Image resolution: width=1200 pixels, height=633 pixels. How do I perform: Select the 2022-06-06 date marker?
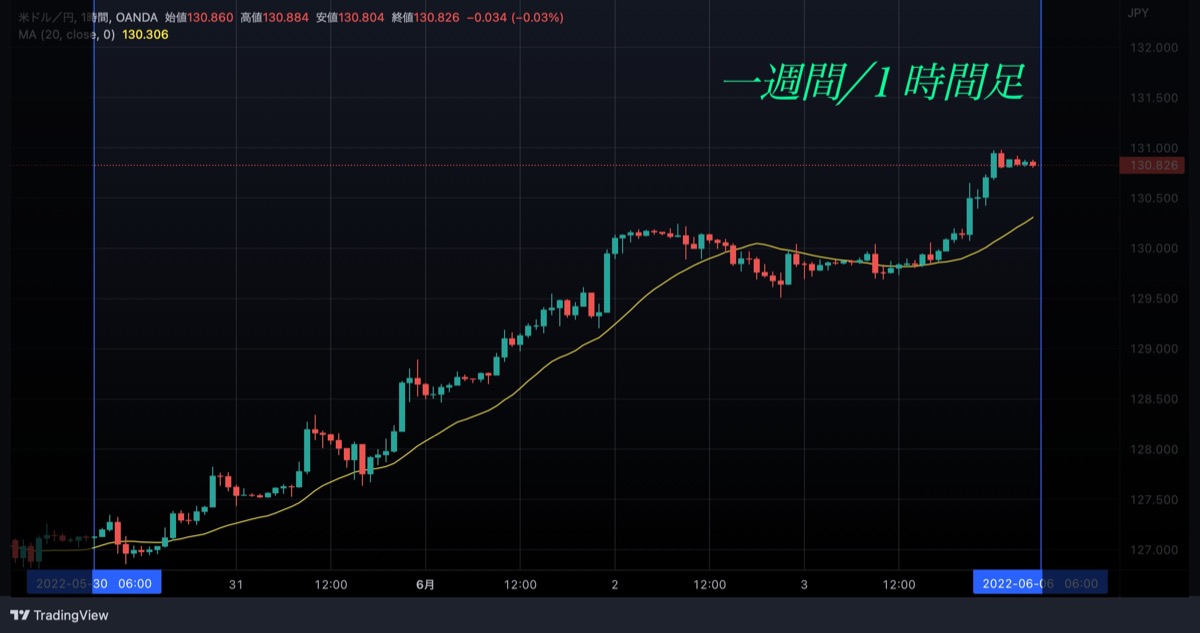pos(1040,583)
